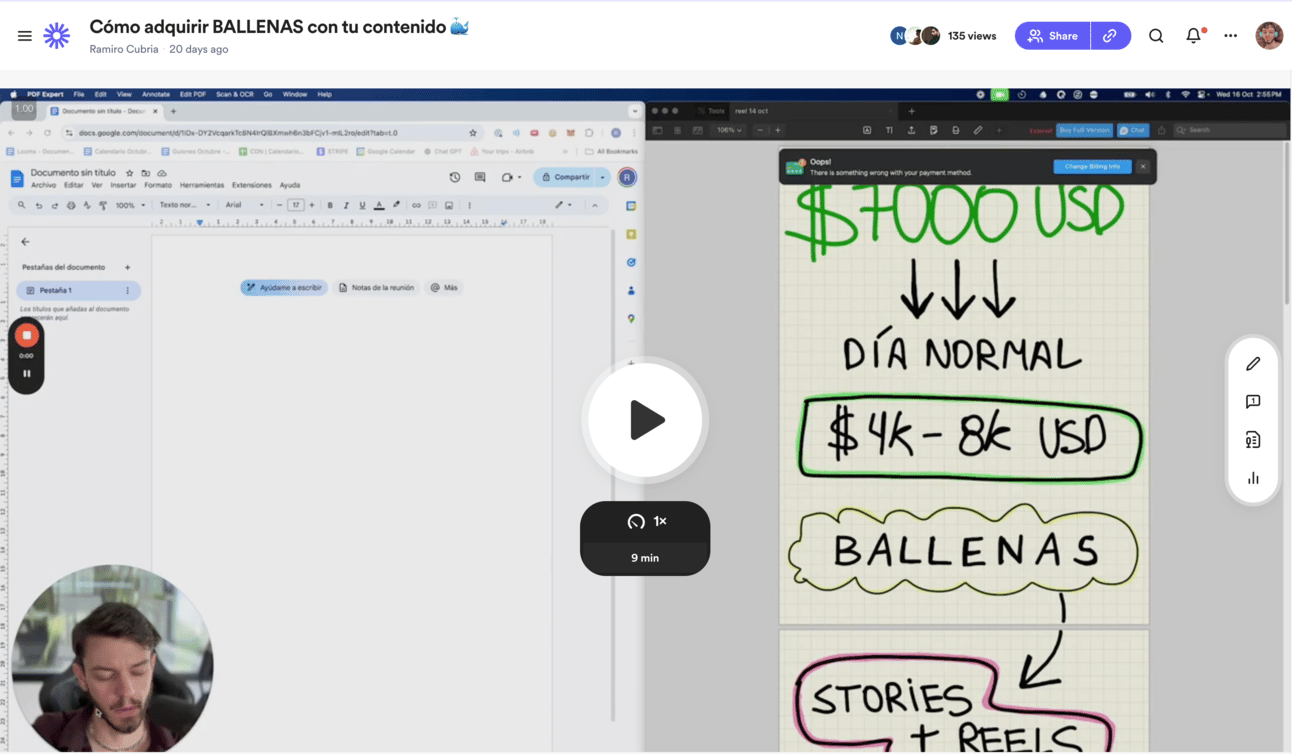Image resolution: width=1292 pixels, height=754 pixels.
Task: Open Pestaña 1 three-dot options
Action: point(127,290)
